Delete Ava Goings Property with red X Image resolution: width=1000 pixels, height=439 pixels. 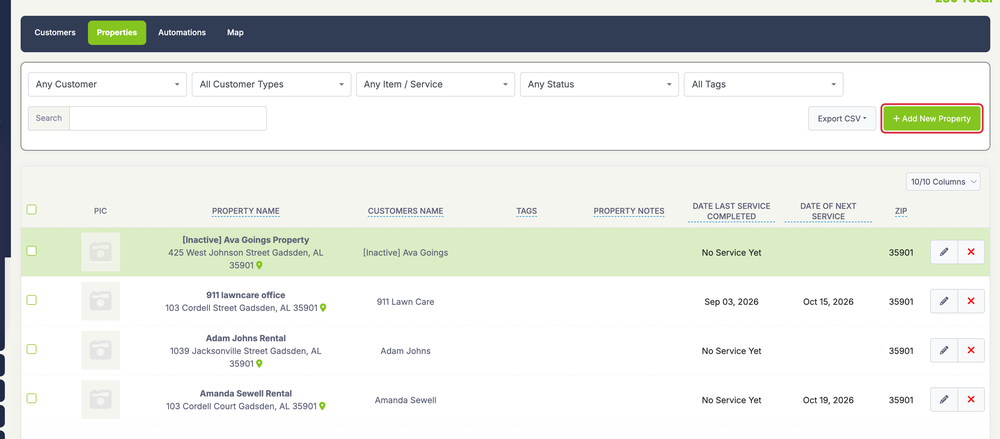coord(971,252)
